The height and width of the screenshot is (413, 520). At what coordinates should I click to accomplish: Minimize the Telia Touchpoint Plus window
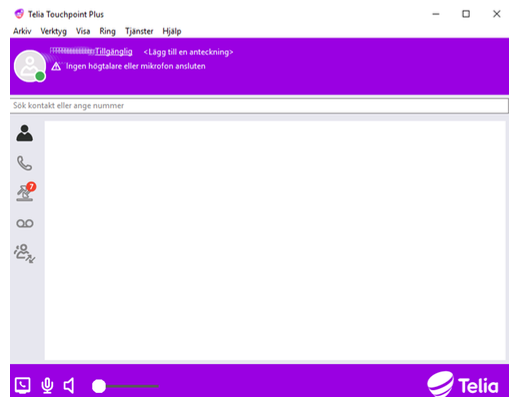[x=436, y=14]
